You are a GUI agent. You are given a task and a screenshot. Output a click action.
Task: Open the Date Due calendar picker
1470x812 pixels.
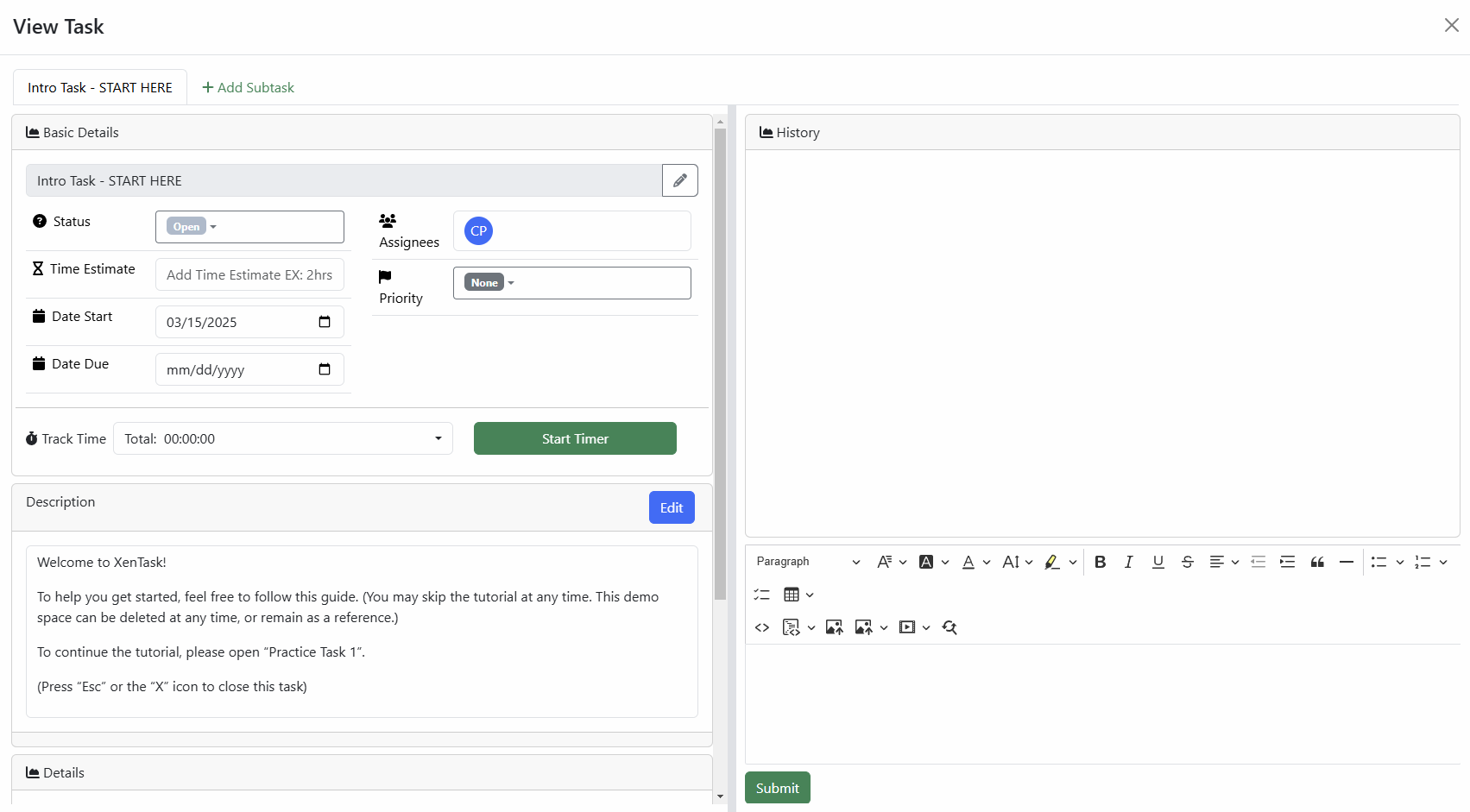[x=325, y=369]
